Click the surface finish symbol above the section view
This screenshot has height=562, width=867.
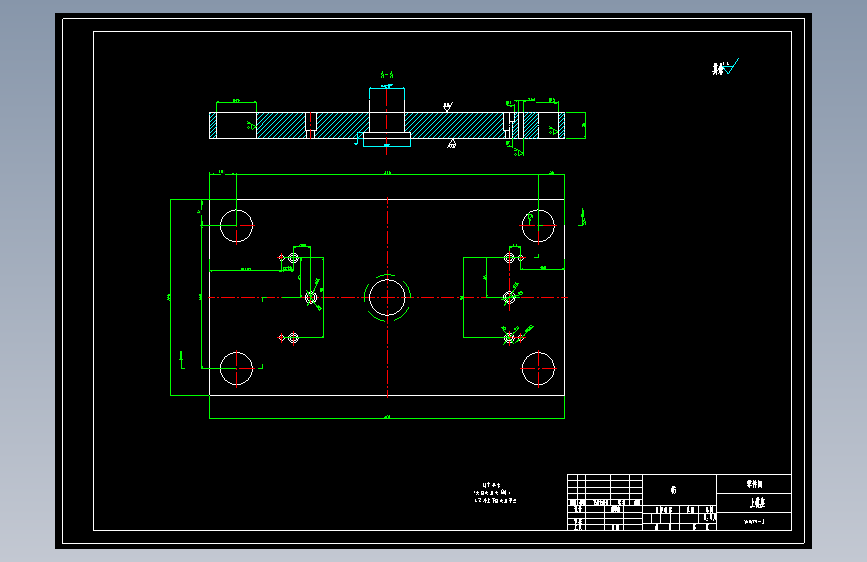[x=447, y=106]
